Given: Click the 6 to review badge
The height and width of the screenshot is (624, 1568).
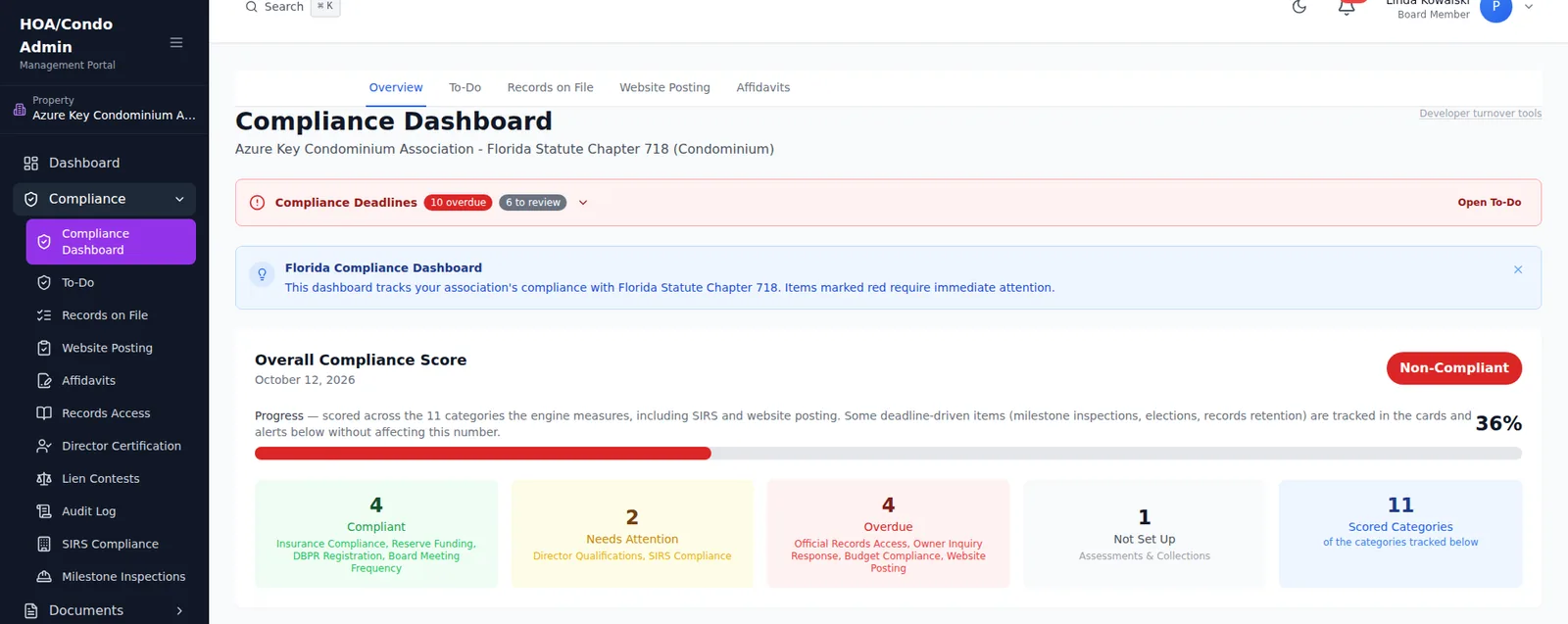Looking at the screenshot, I should 533,203.
